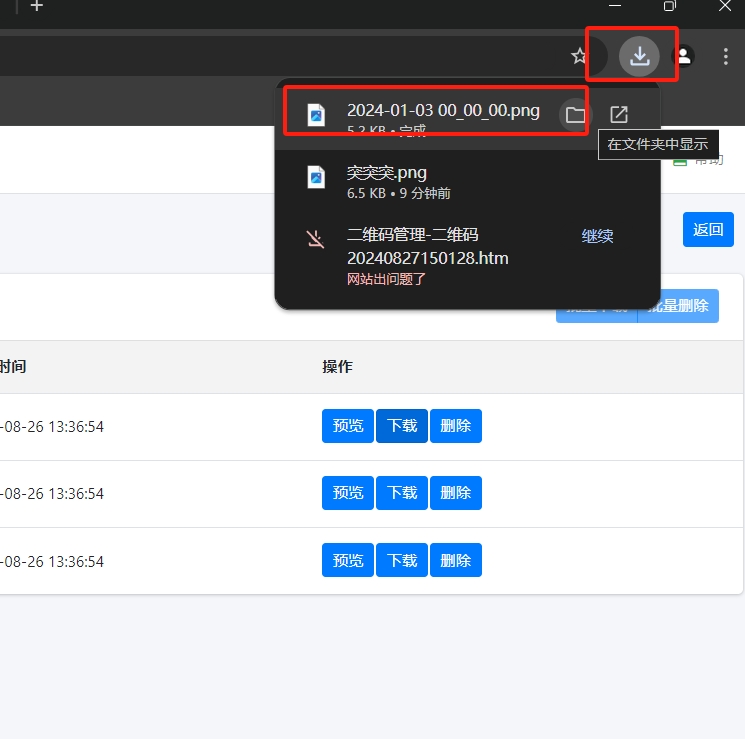
Task: Close the downloads popup via the toolbar download icon
Action: (639, 56)
